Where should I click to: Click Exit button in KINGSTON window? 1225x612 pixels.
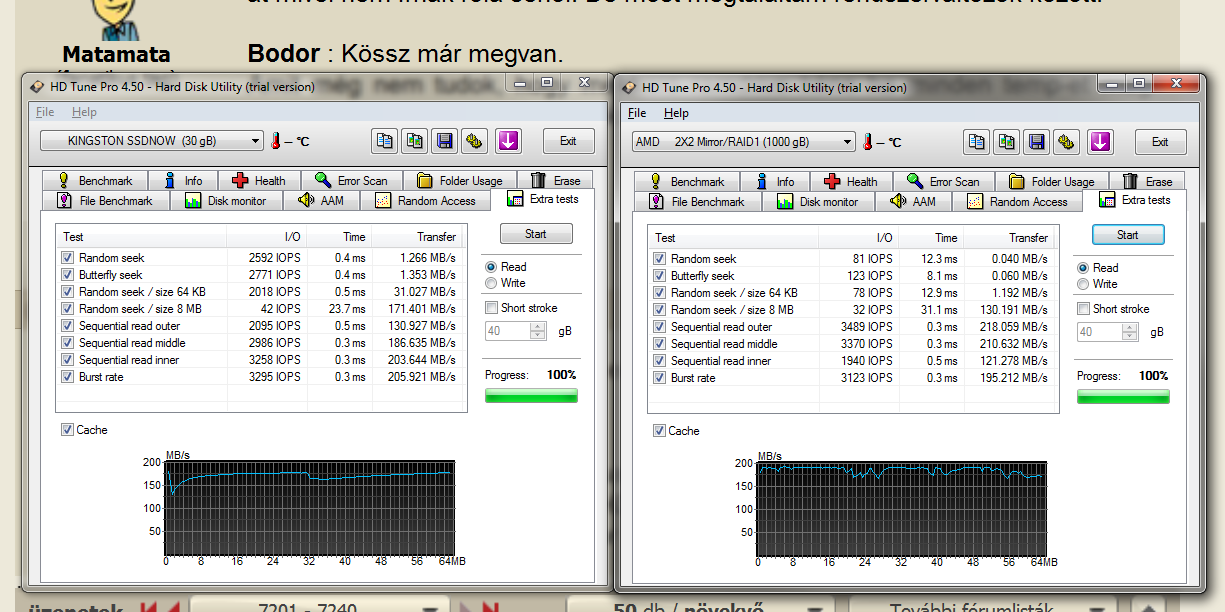coord(568,141)
